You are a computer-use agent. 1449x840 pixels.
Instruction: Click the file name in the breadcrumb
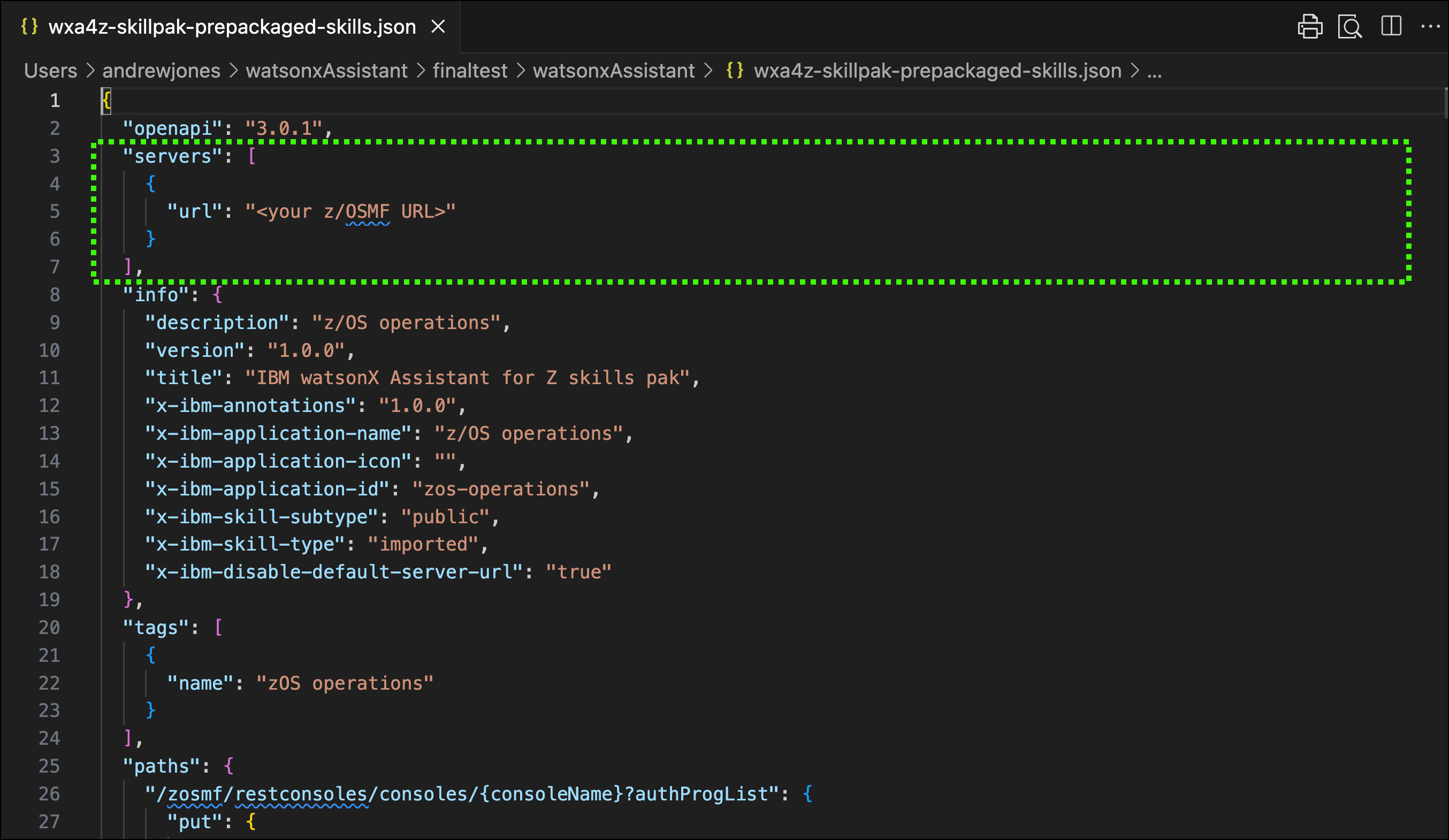[x=937, y=71]
